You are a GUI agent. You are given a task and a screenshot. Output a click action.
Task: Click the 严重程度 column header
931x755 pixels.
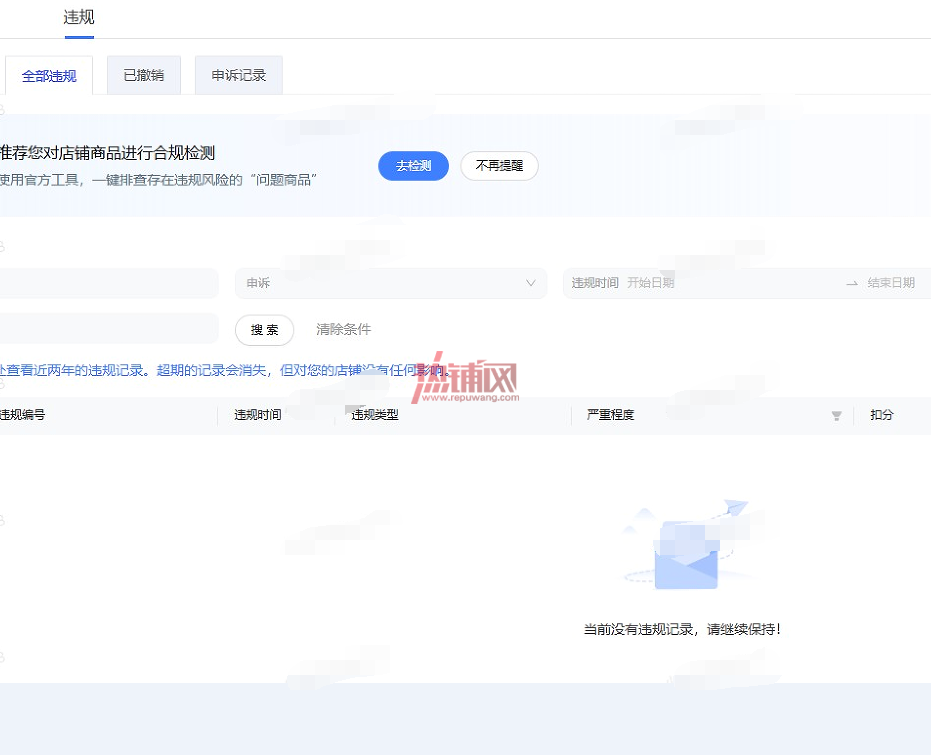point(610,415)
